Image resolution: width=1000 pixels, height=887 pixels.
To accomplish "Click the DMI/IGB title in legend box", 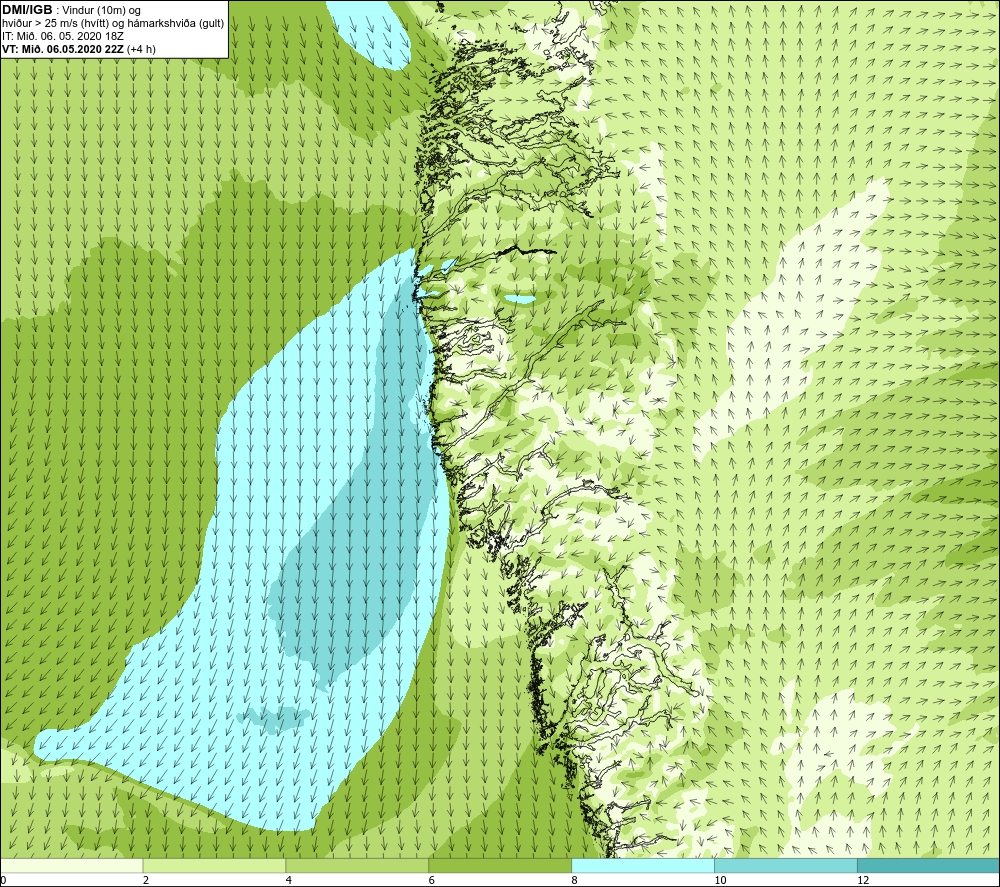I will 27,10.
